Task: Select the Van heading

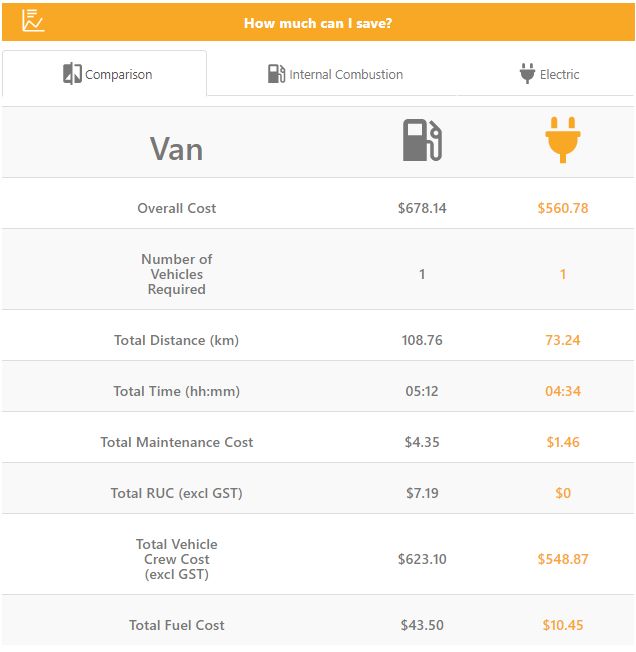Action: [x=177, y=149]
